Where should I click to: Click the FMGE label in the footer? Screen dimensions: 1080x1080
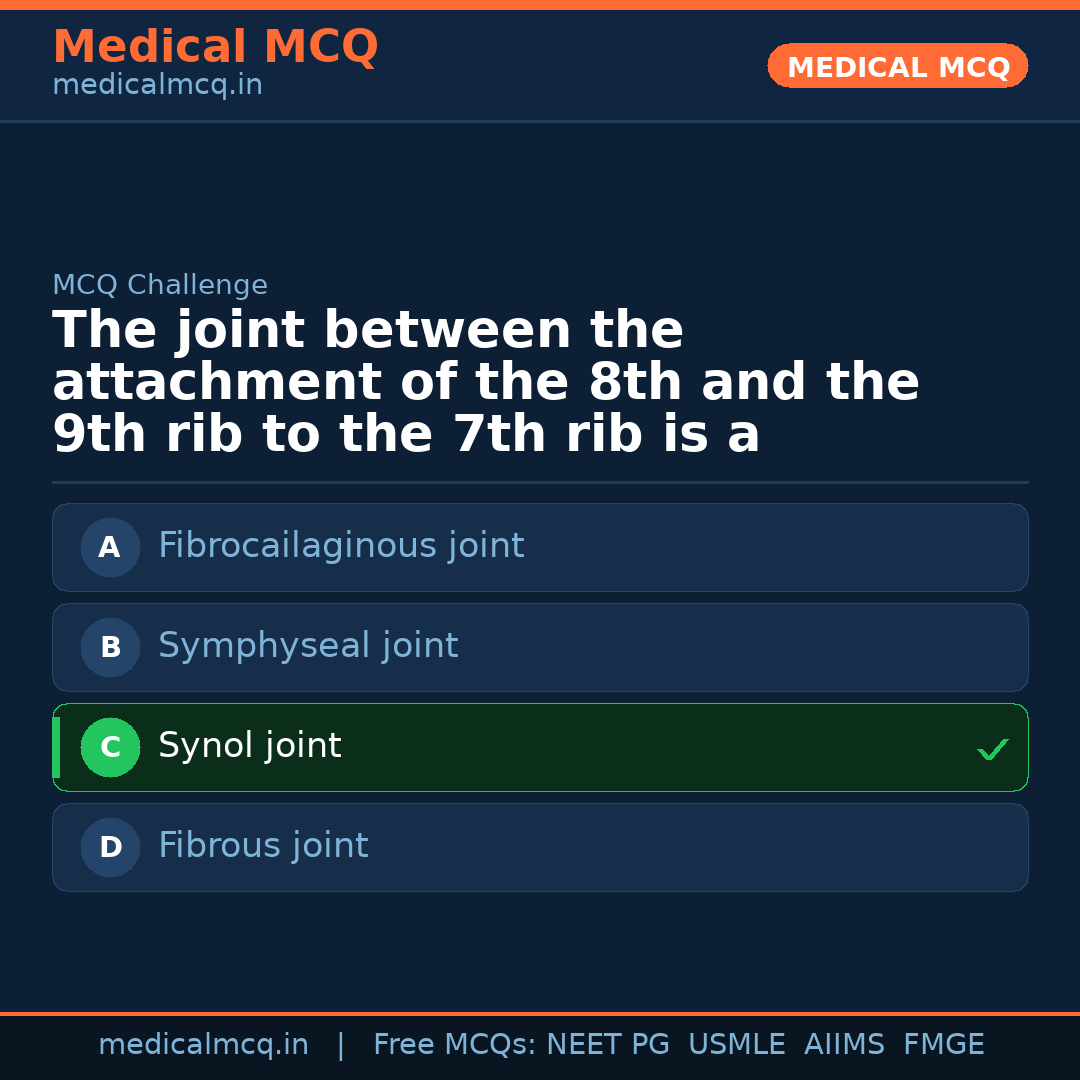943,1043
